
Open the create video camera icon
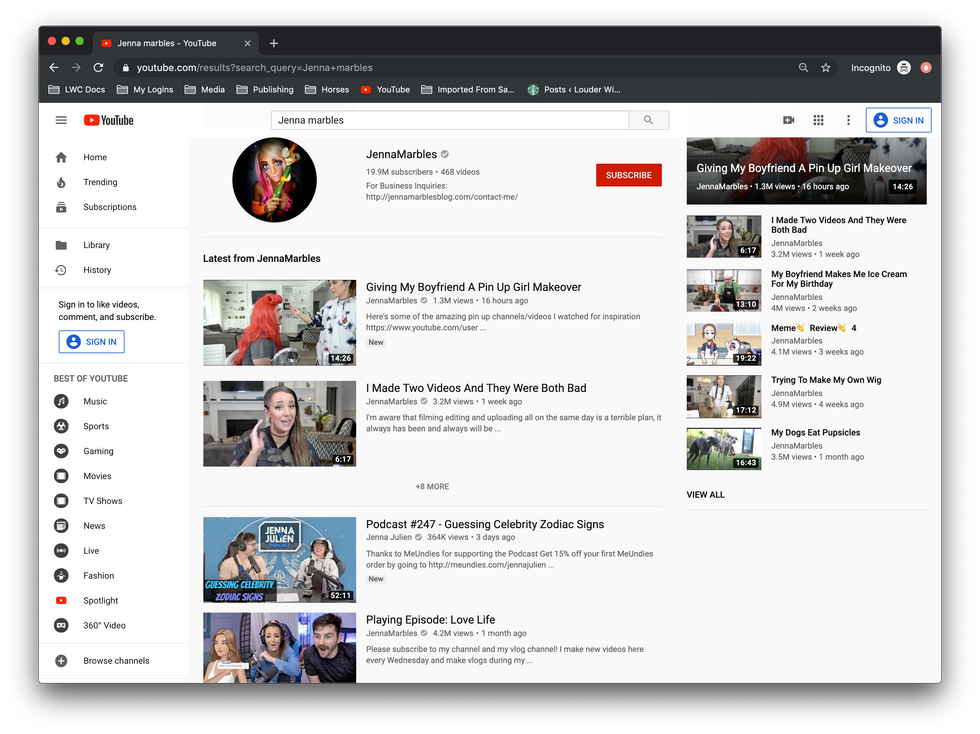pos(789,120)
